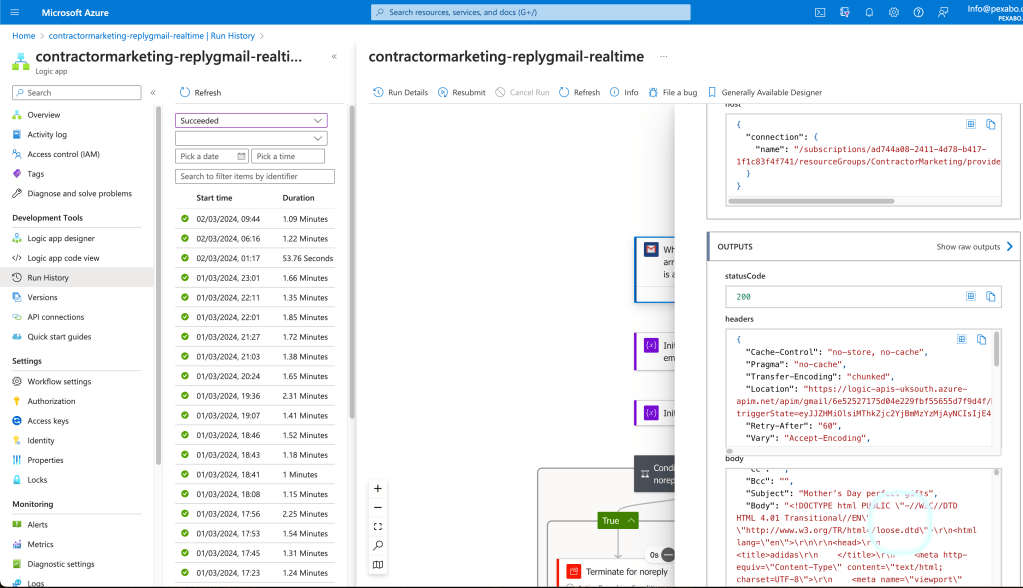Open Logic app designer
The image size is (1023, 588).
pos(61,239)
